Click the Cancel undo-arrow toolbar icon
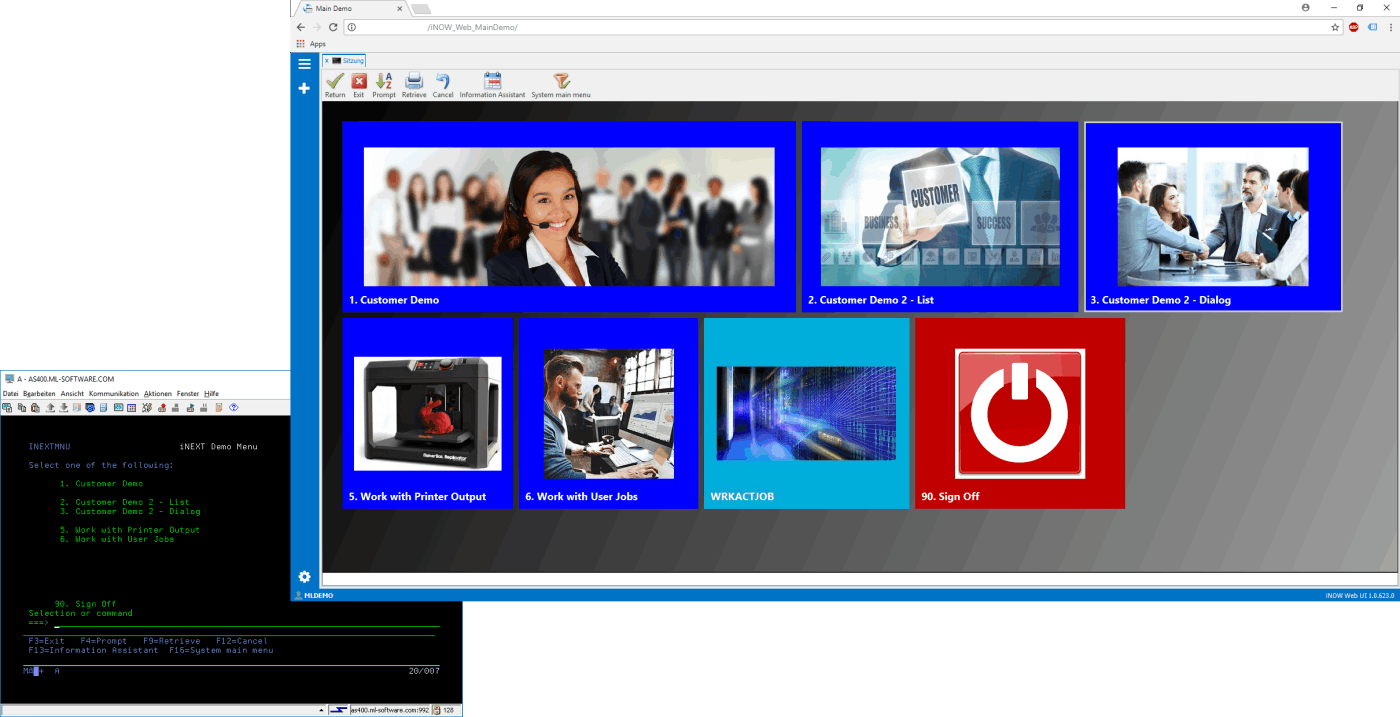This screenshot has width=1400, height=717. (443, 82)
